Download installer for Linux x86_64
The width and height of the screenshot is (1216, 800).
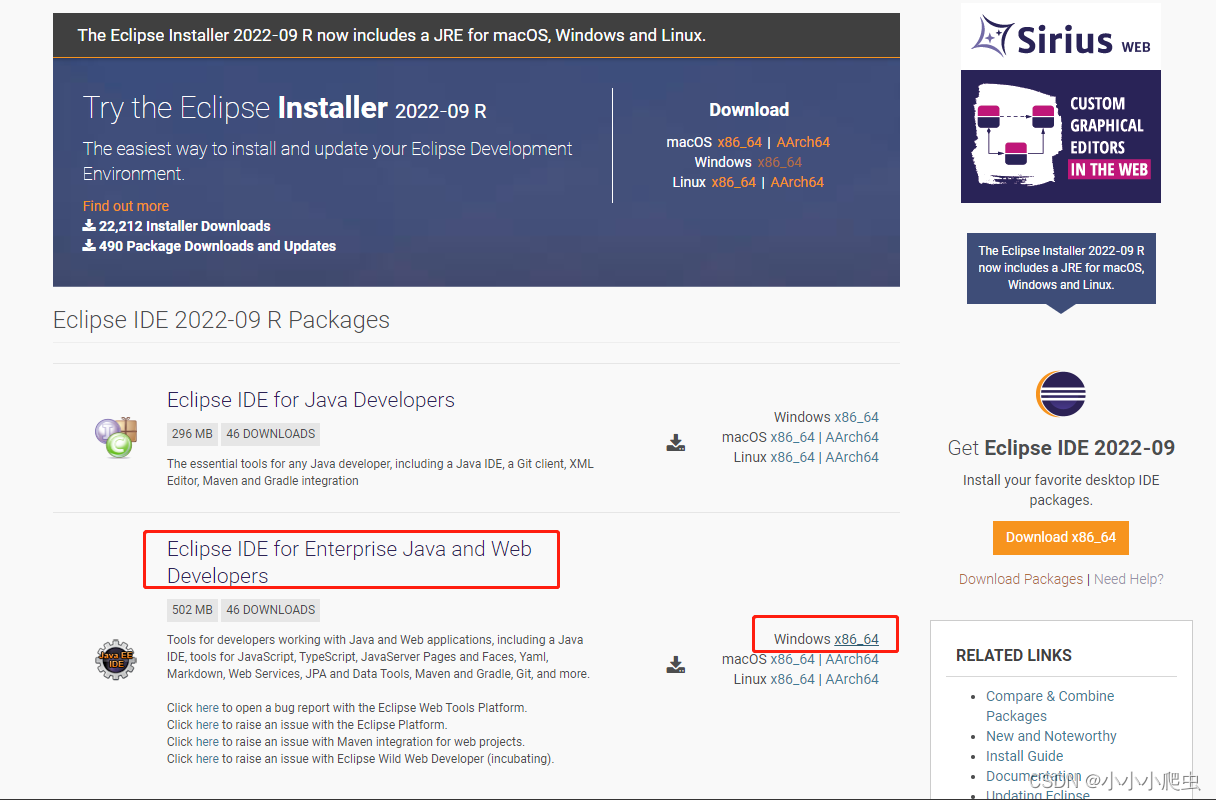click(x=733, y=182)
